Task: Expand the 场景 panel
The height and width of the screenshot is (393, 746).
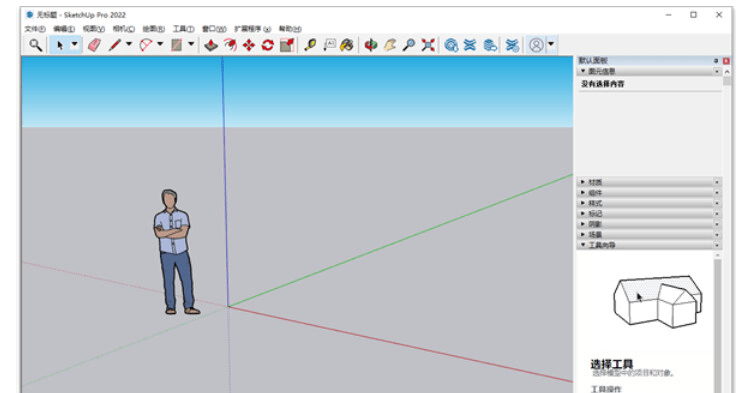Action: tap(583, 234)
